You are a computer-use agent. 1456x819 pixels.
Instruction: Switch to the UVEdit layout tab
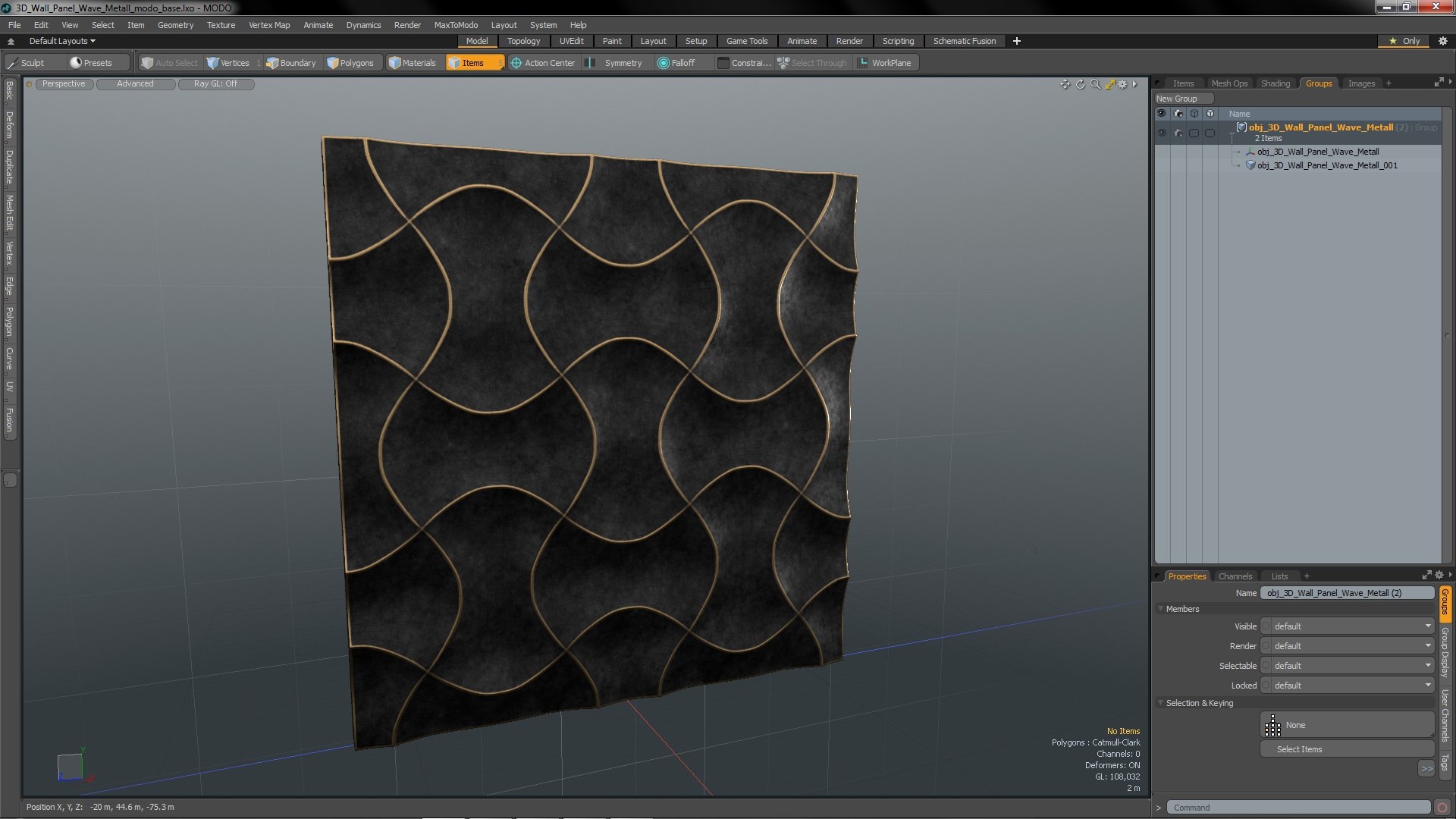pos(571,41)
